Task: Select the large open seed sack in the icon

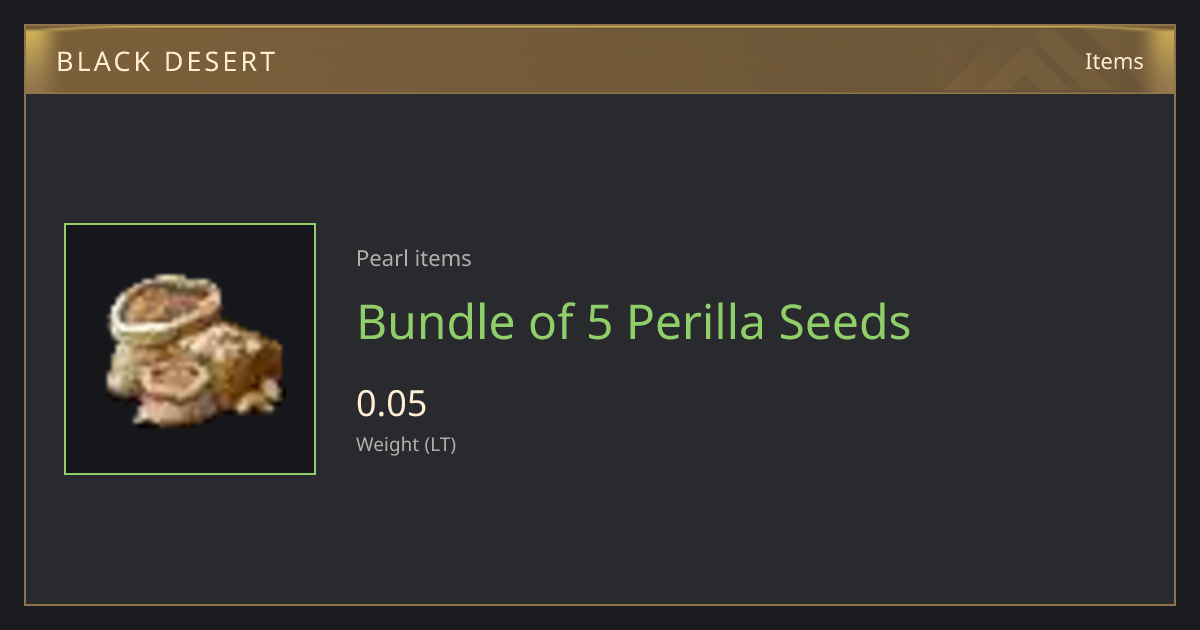Action: [x=165, y=310]
